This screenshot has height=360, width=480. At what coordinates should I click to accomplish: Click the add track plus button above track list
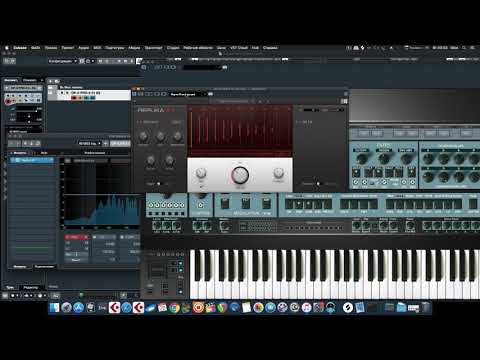50,81
